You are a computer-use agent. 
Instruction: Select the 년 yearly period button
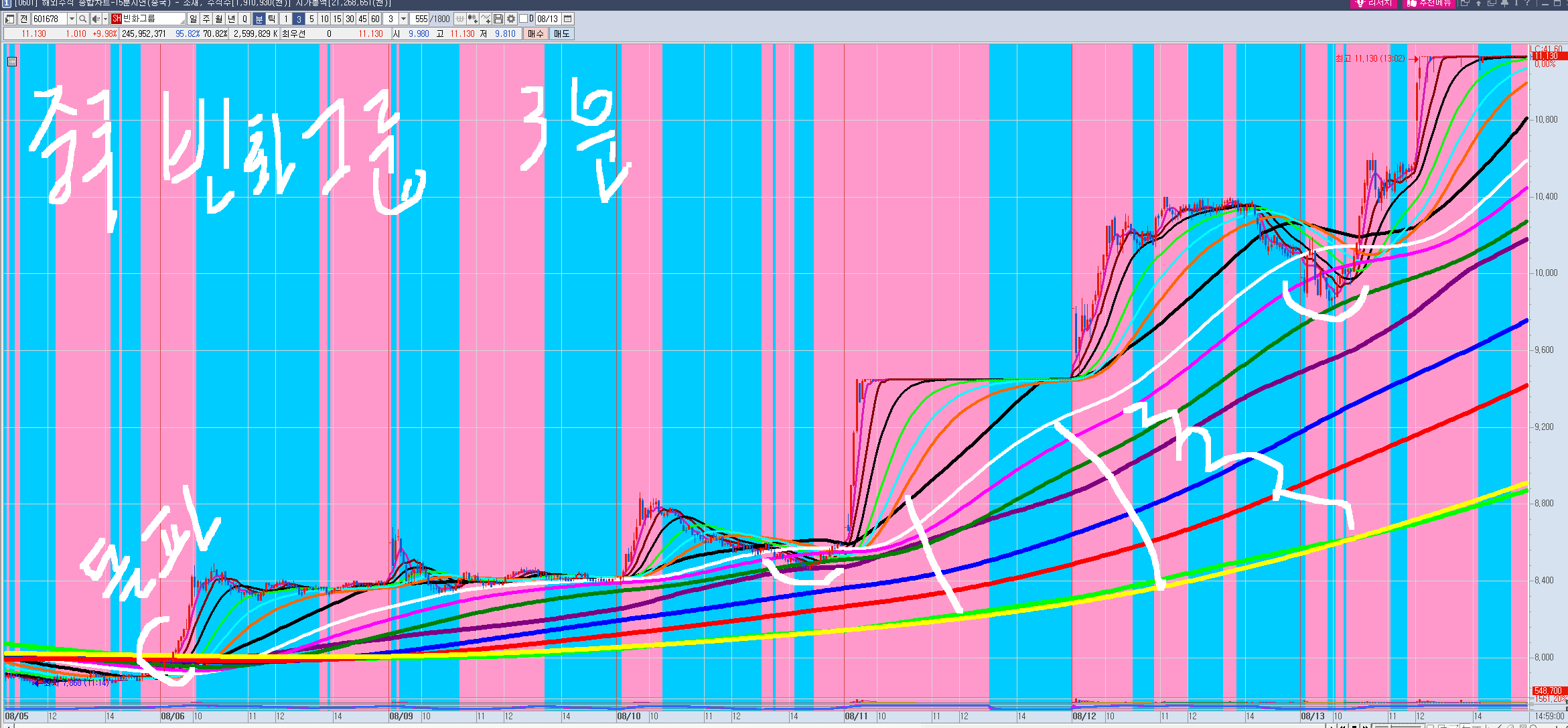pyautogui.click(x=232, y=19)
